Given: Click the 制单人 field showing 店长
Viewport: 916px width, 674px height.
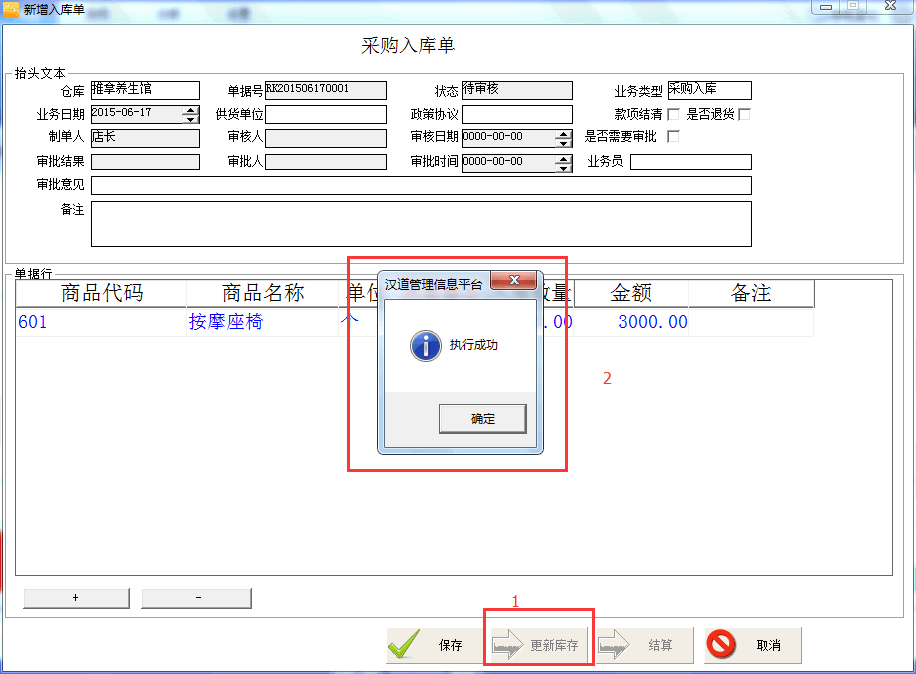Looking at the screenshot, I should (x=145, y=138).
